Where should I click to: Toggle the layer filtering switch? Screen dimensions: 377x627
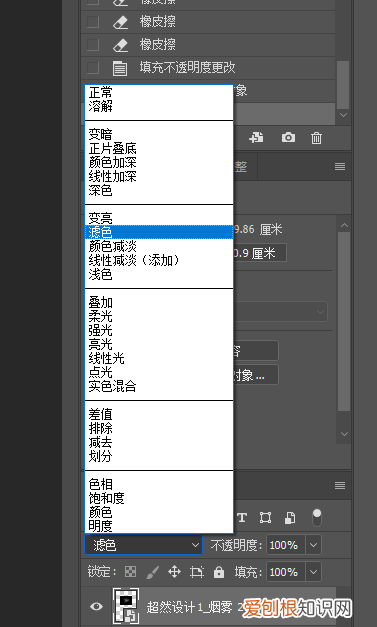(317, 517)
